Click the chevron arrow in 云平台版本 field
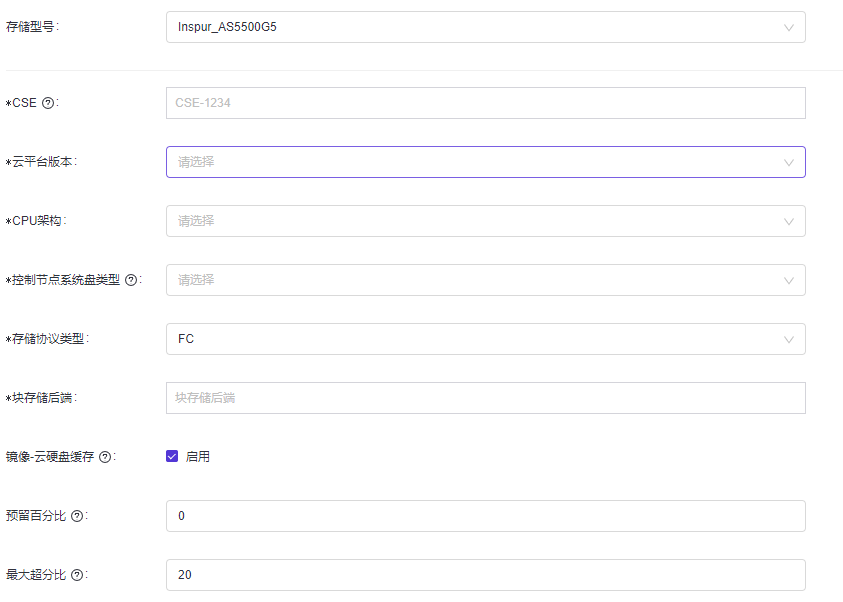Viewport: 843px width, 602px height. point(789,162)
